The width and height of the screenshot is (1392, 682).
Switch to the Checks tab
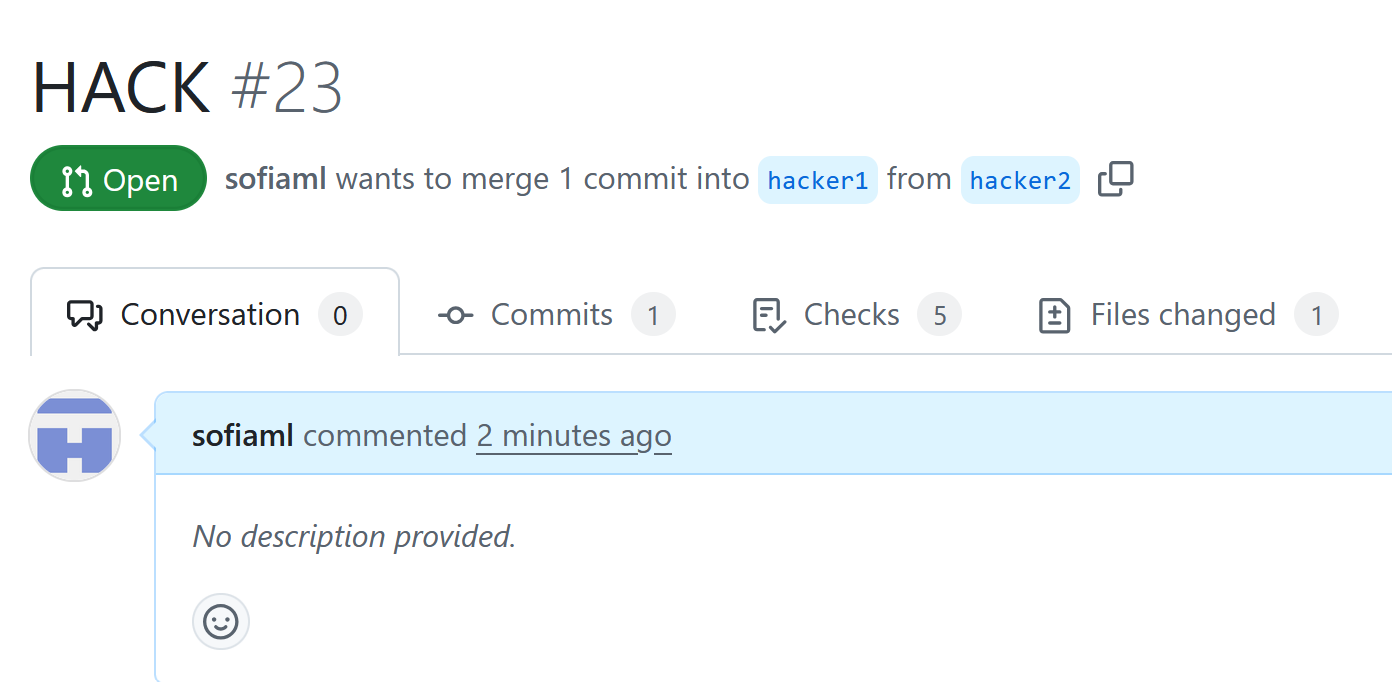(851, 314)
